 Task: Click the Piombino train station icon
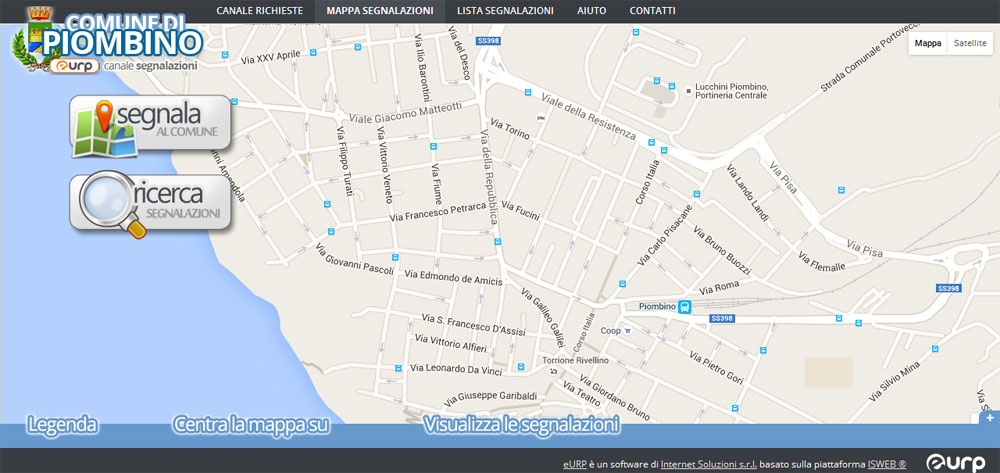[684, 307]
